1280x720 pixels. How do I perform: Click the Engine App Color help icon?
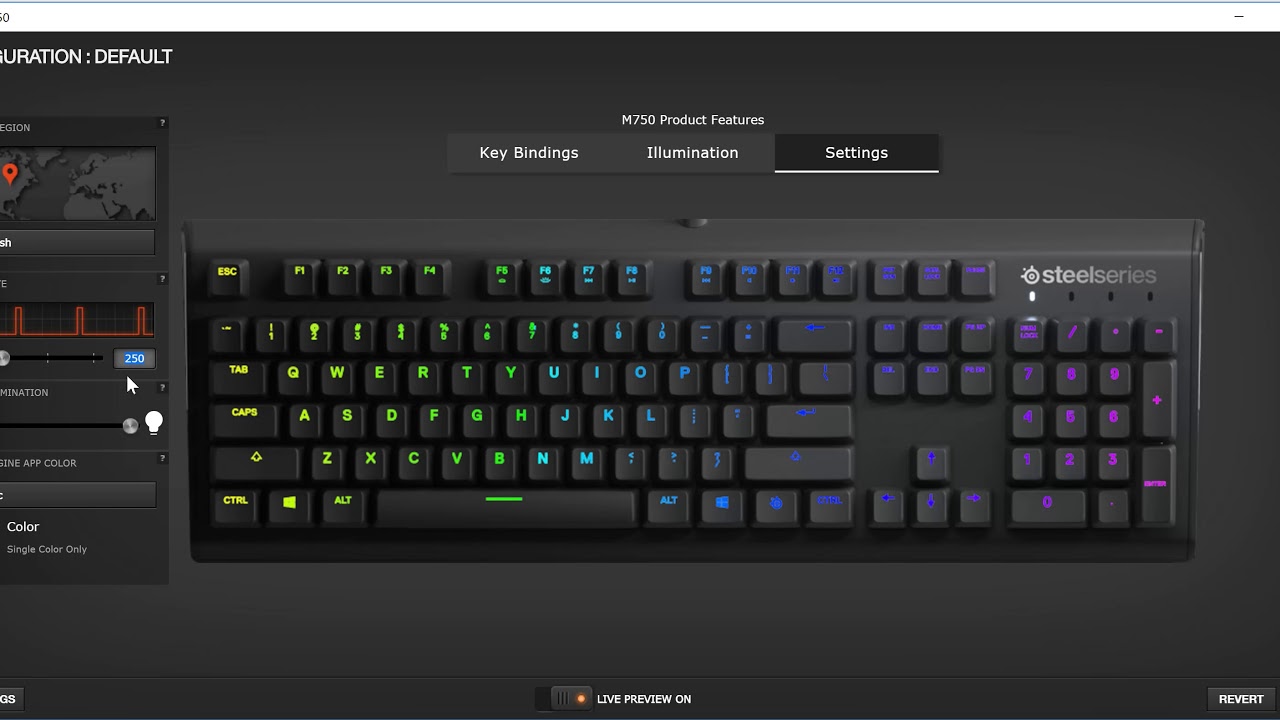pos(163,459)
